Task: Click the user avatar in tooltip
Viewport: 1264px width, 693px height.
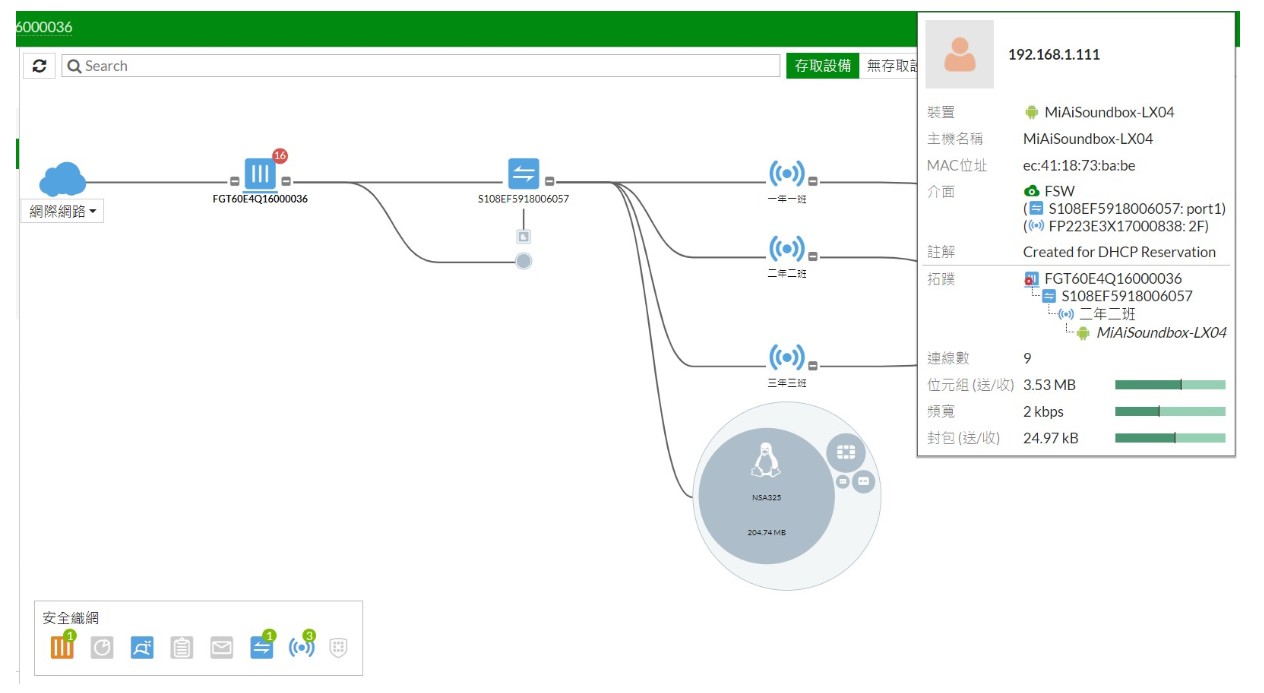Action: [959, 54]
